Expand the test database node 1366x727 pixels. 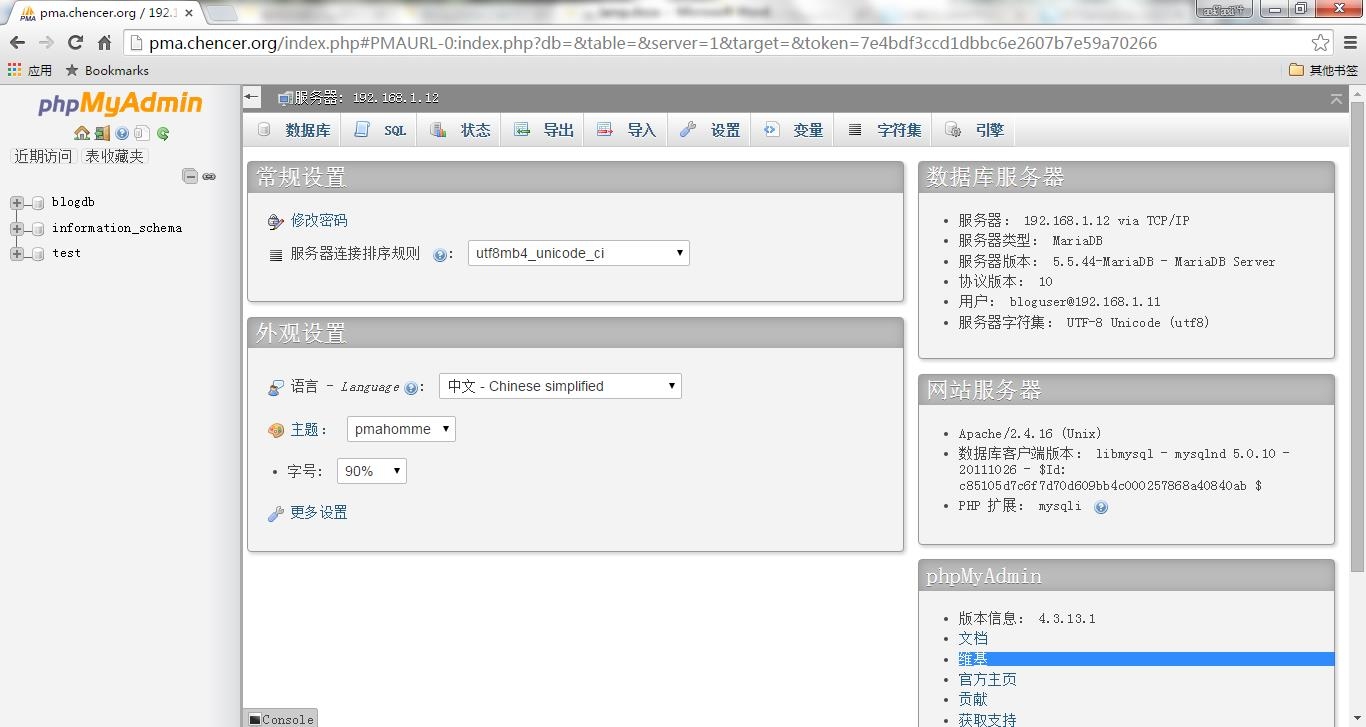coord(17,254)
